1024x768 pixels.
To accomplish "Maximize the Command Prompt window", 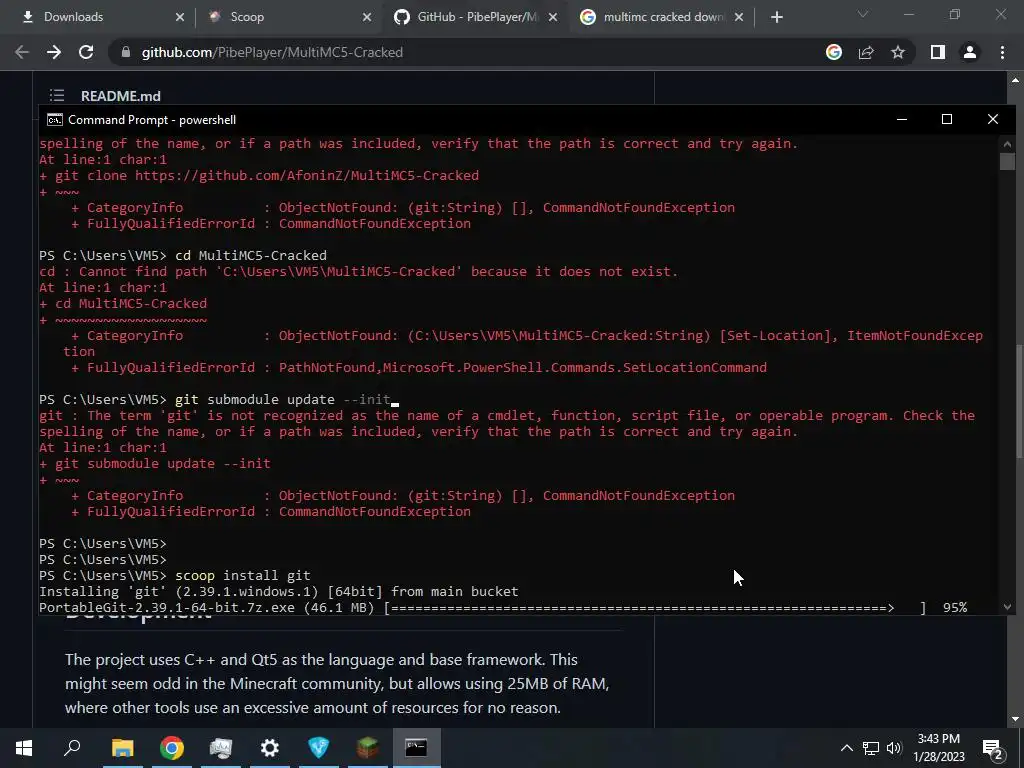I will (x=947, y=120).
